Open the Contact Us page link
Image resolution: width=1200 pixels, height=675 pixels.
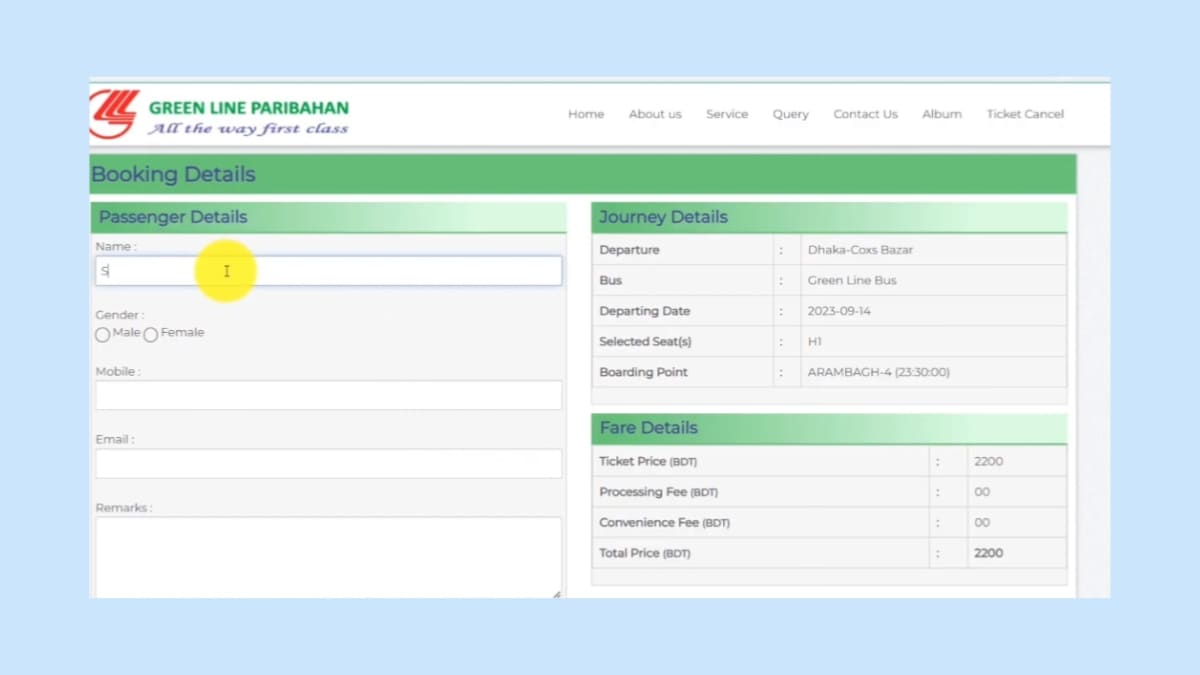coord(865,114)
